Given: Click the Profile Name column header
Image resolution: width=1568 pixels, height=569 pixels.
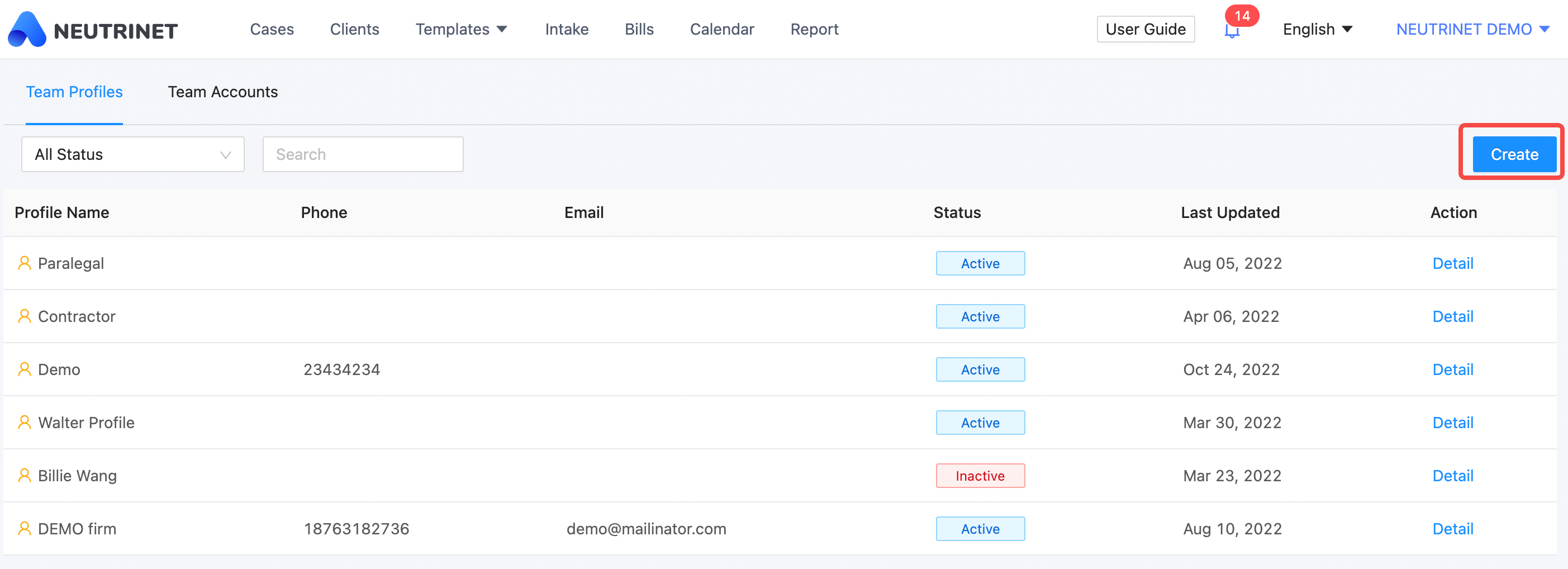Looking at the screenshot, I should coord(61,212).
